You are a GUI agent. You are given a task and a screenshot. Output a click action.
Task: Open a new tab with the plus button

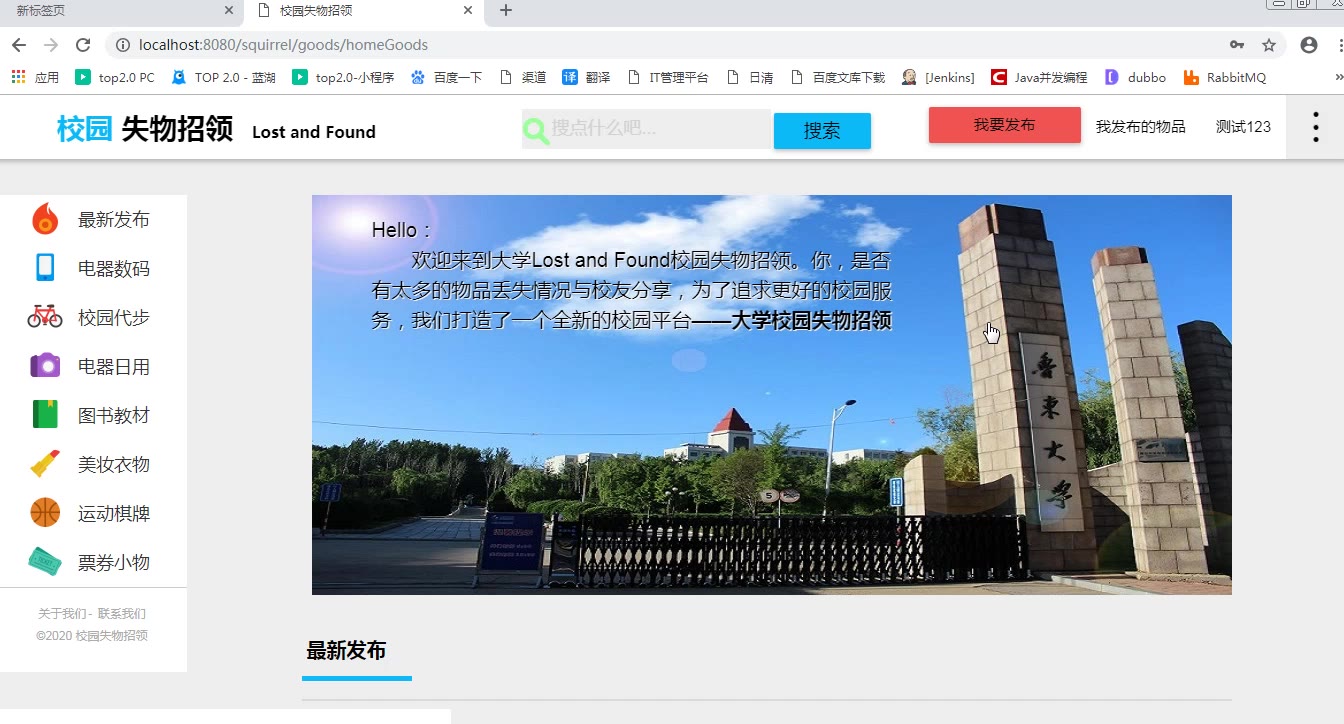coord(506,11)
